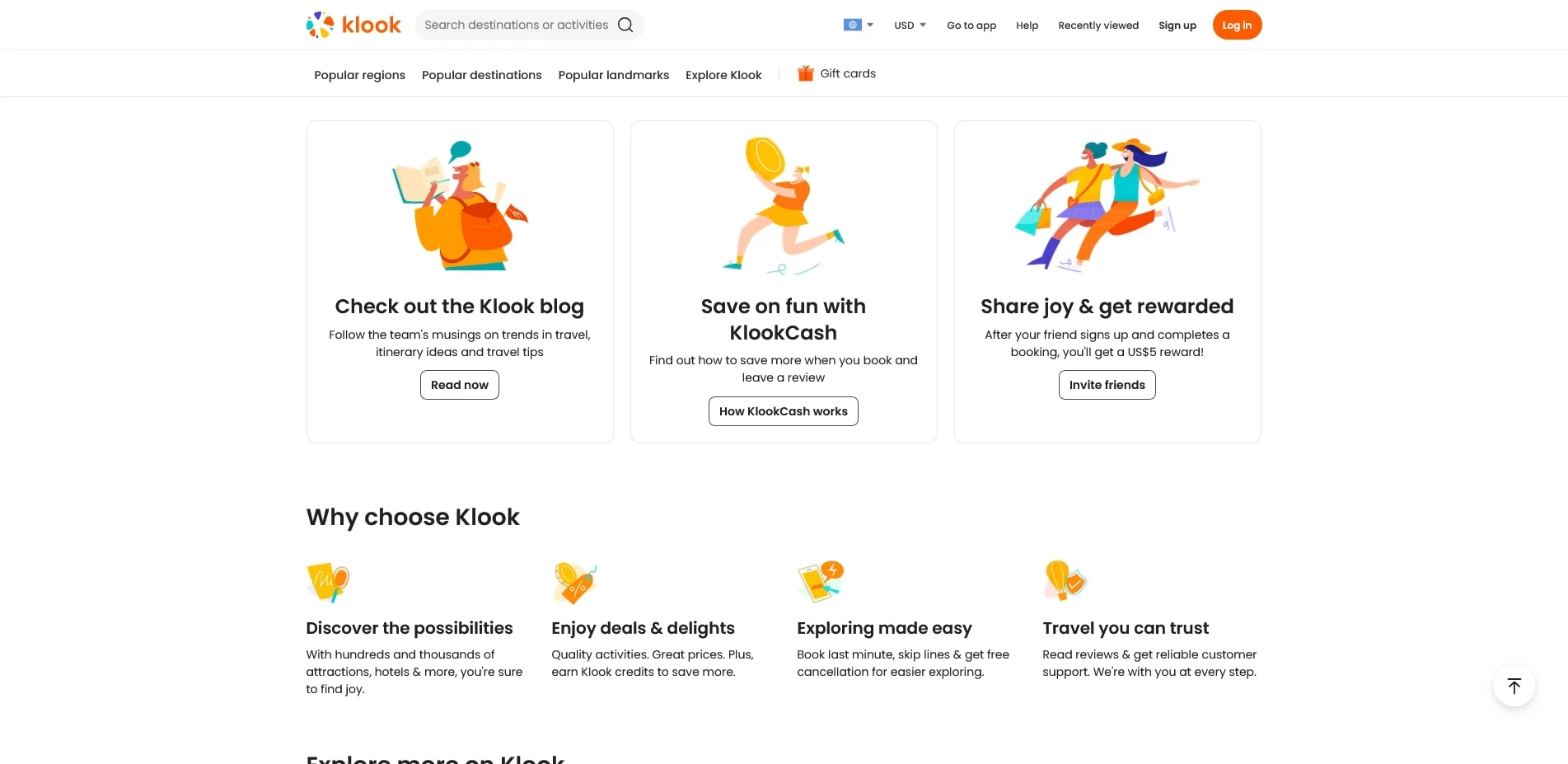Click the scroll-to-top arrow button
The image size is (1568, 764).
1514,686
